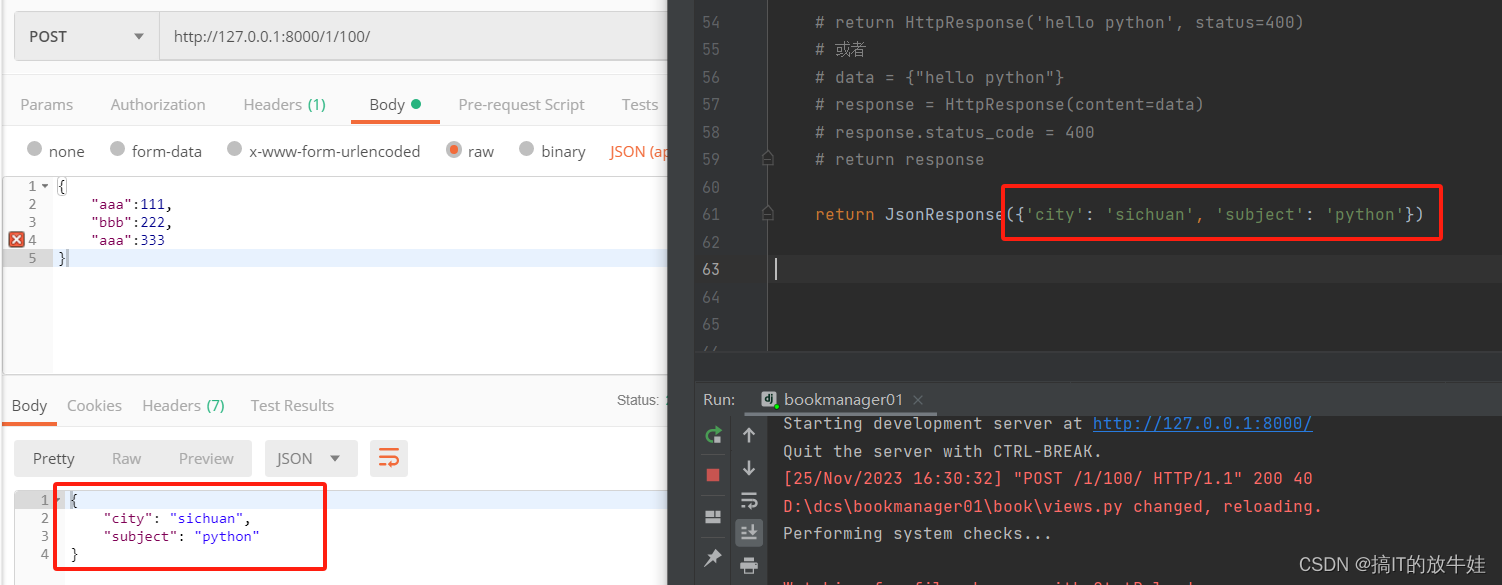Open the response Cookies tab
This screenshot has width=1502, height=585.
pos(94,406)
